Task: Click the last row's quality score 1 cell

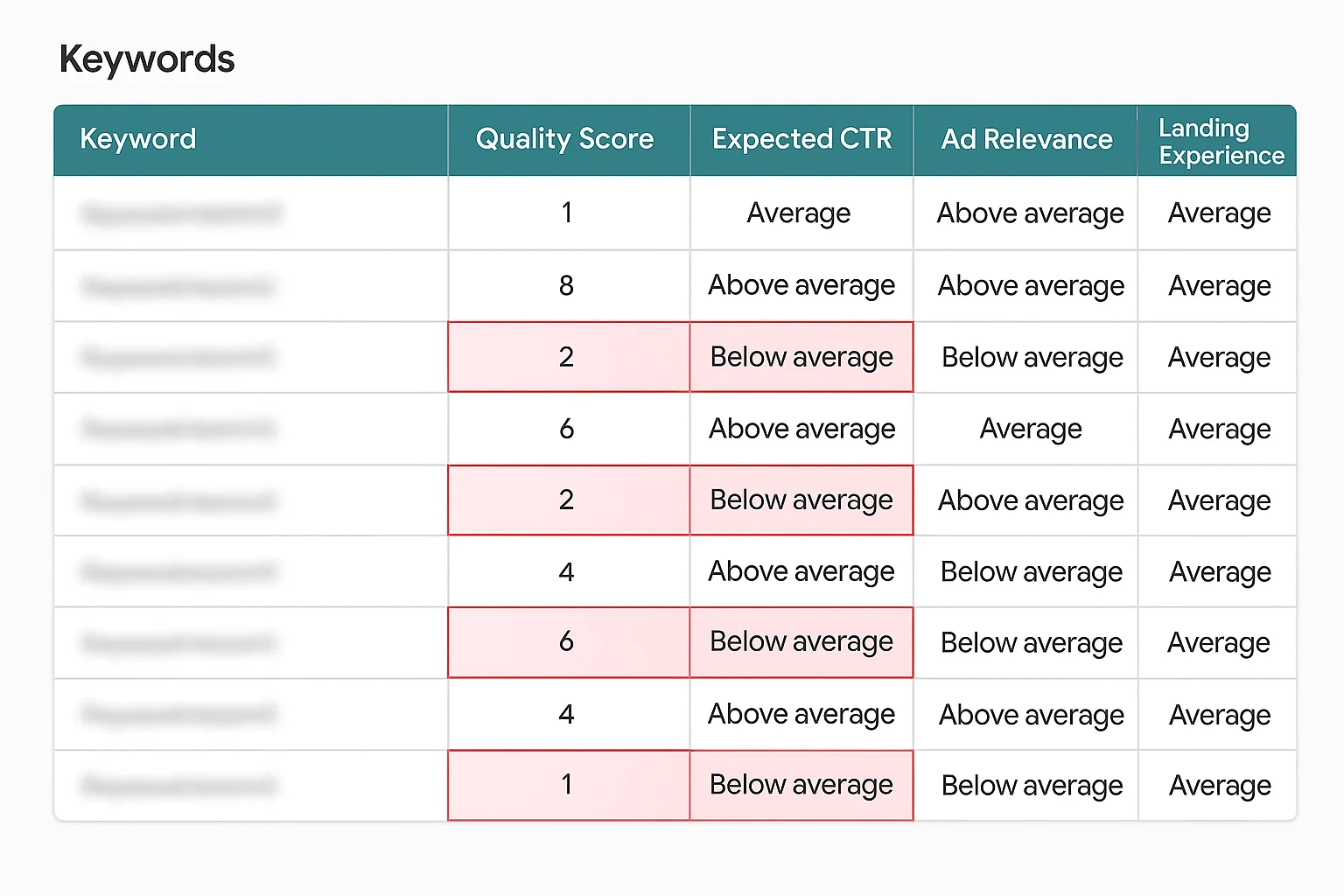Action: (x=567, y=785)
